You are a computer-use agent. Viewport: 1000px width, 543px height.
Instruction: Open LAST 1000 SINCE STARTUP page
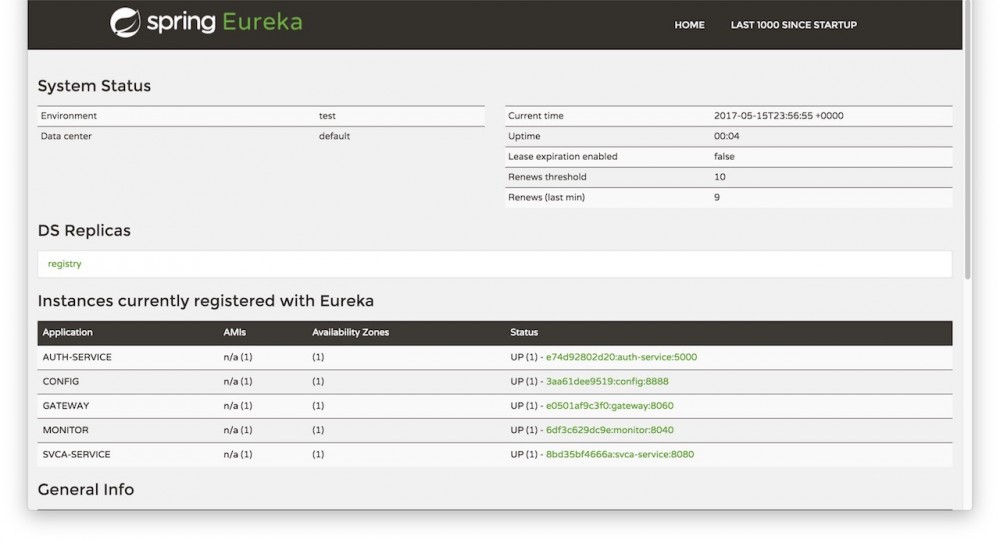point(793,25)
